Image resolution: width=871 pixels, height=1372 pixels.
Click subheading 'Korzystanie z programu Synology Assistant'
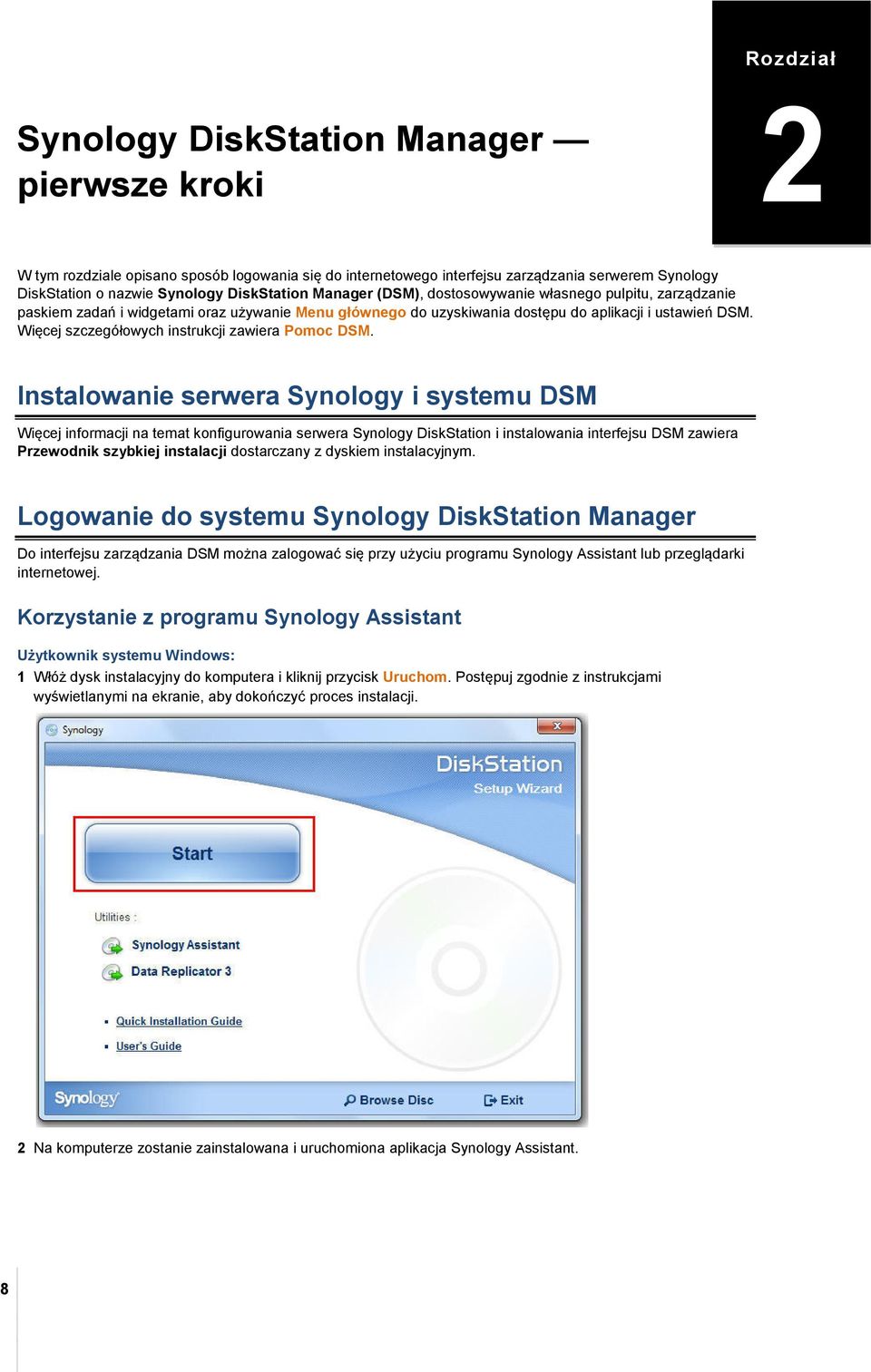[x=239, y=618]
